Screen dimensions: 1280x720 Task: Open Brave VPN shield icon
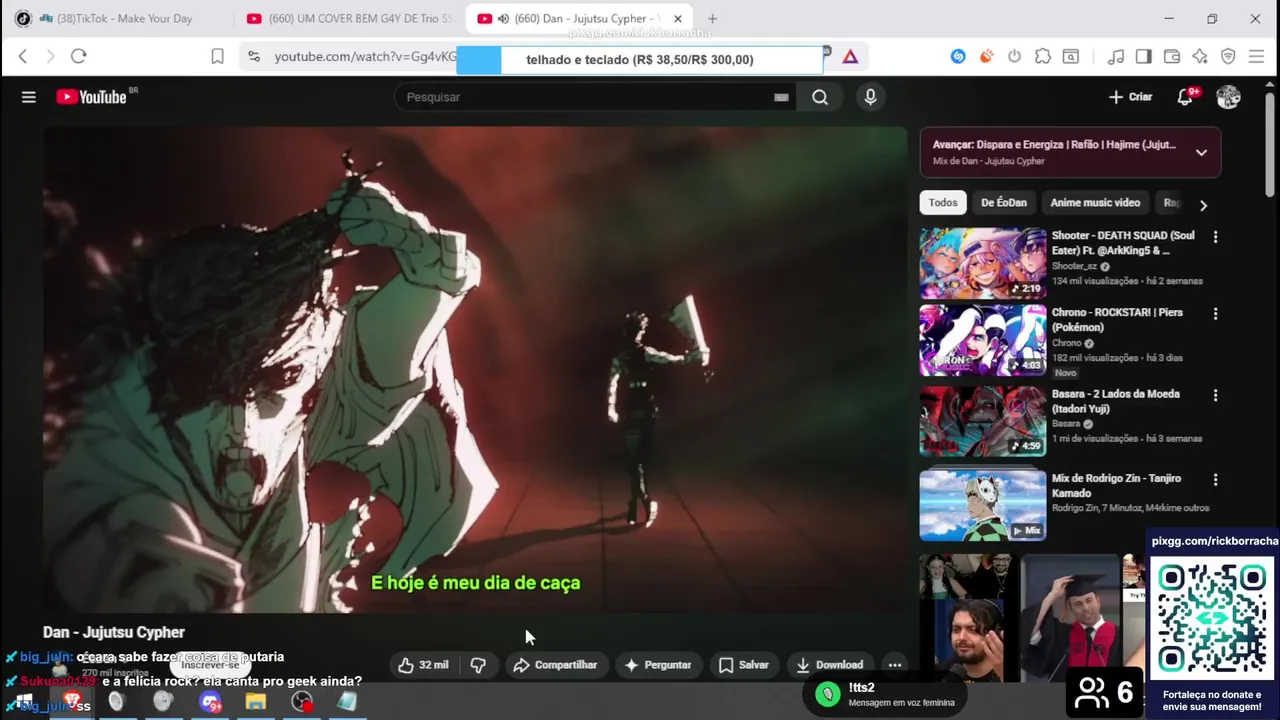click(1228, 57)
